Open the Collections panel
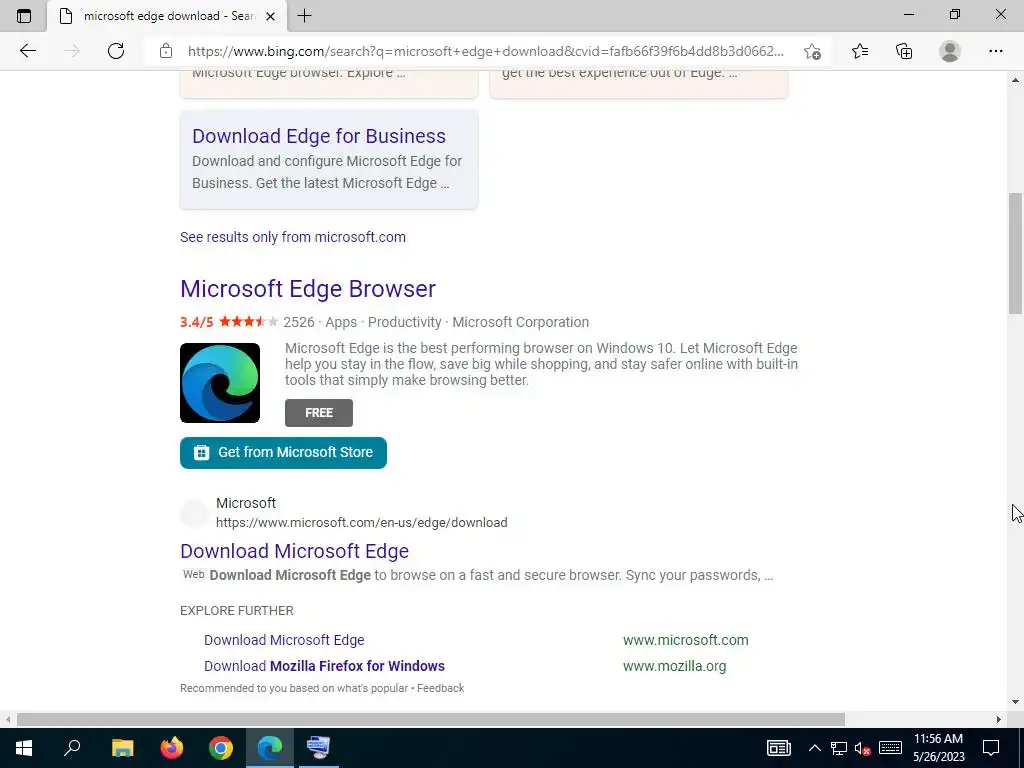 coord(904,51)
